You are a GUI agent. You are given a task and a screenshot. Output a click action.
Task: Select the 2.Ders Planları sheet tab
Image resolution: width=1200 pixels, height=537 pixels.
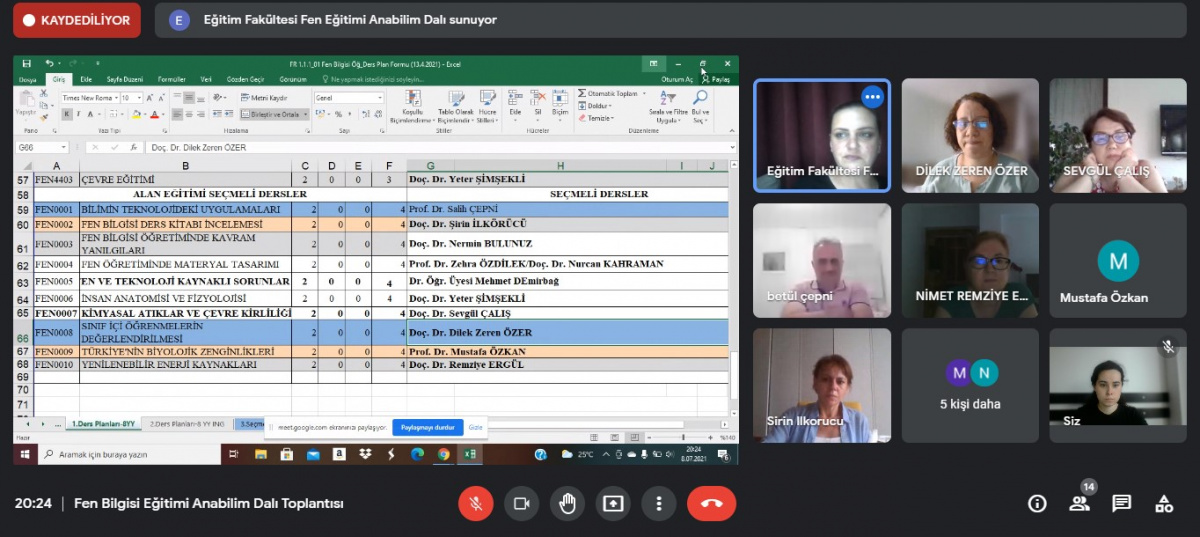click(185, 424)
